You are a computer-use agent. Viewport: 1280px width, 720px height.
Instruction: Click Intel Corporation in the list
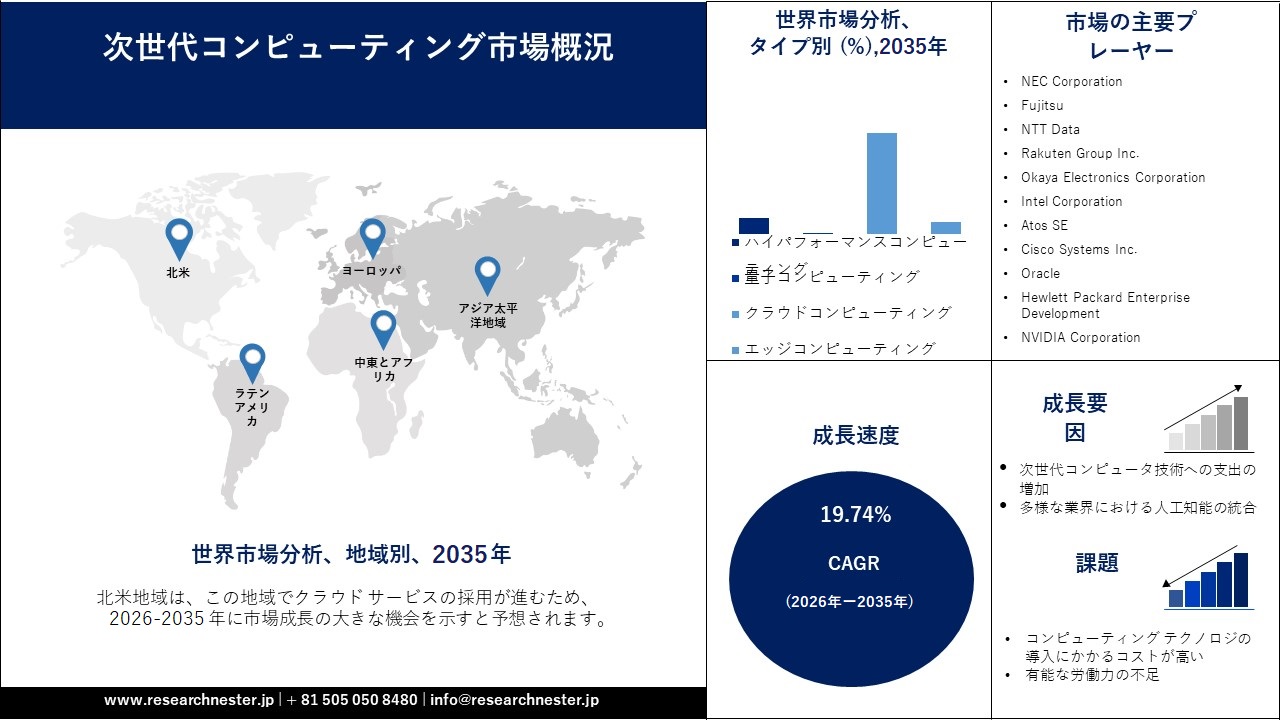[x=1071, y=201]
